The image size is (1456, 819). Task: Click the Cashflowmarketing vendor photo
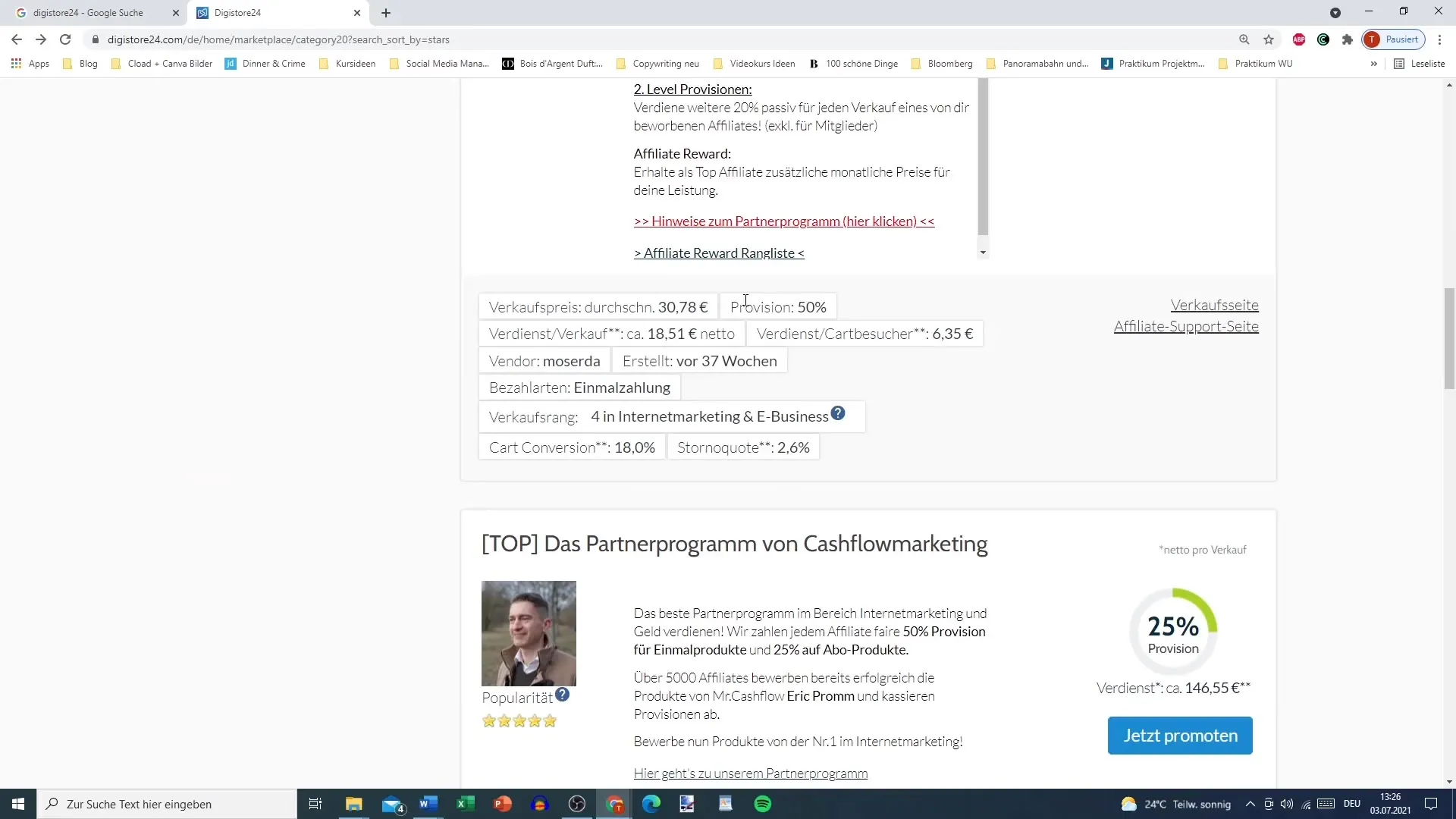click(x=529, y=633)
